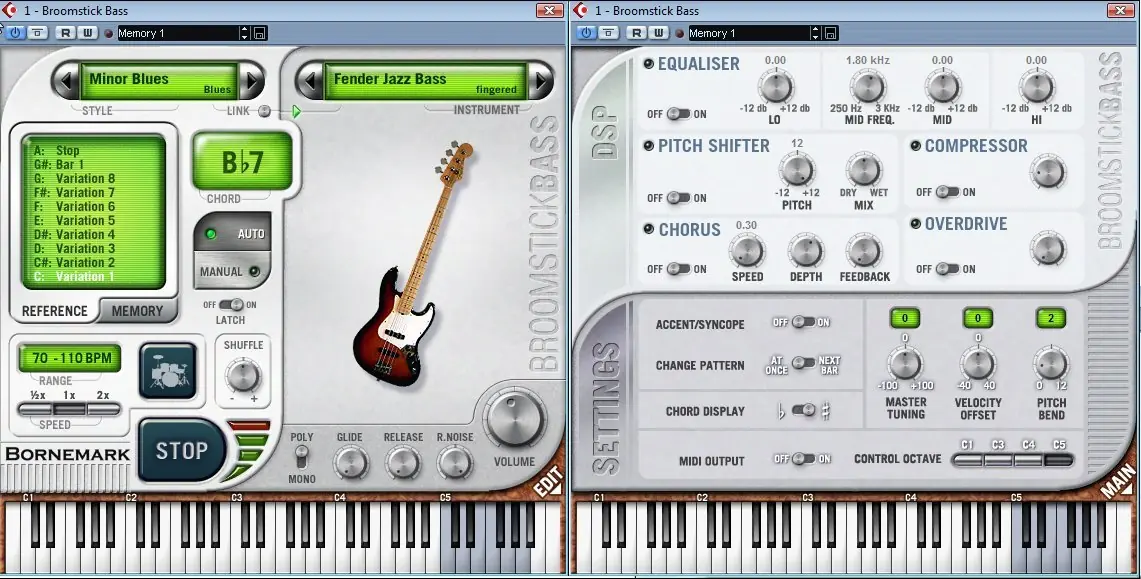Click the Fender Jazz Bass guitar image

412,263
